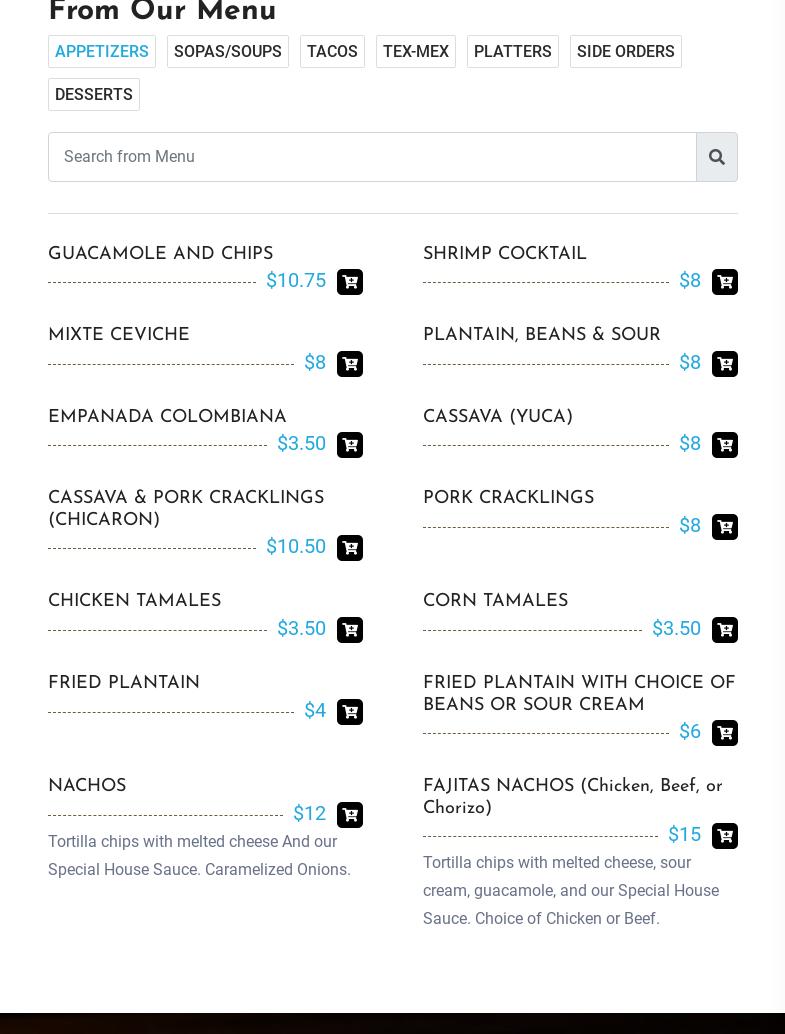The width and height of the screenshot is (785, 1034).
Task: Open the Tacos menu tab
Action: [x=332, y=52]
